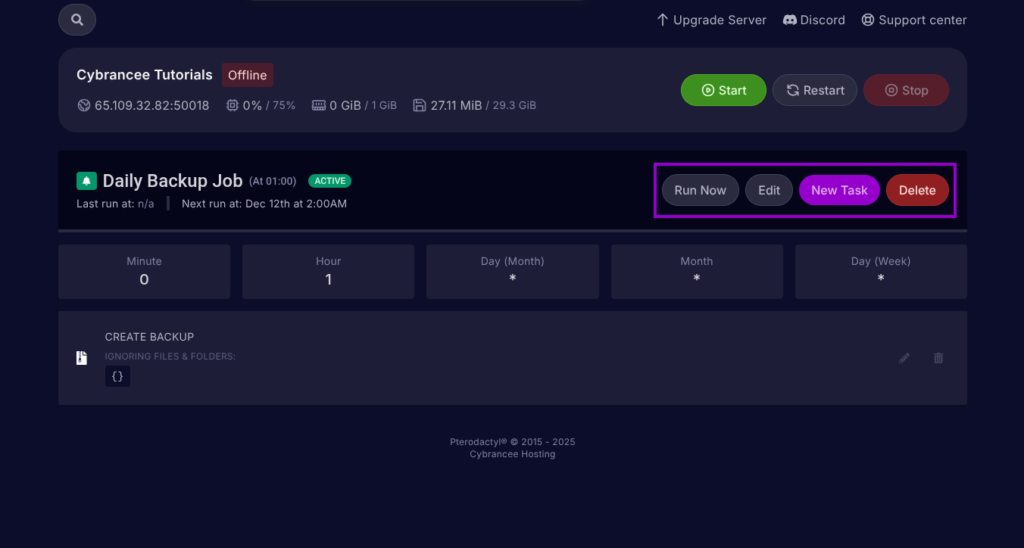
Task: Click the pencil icon on Create Backup task
Action: tap(904, 358)
